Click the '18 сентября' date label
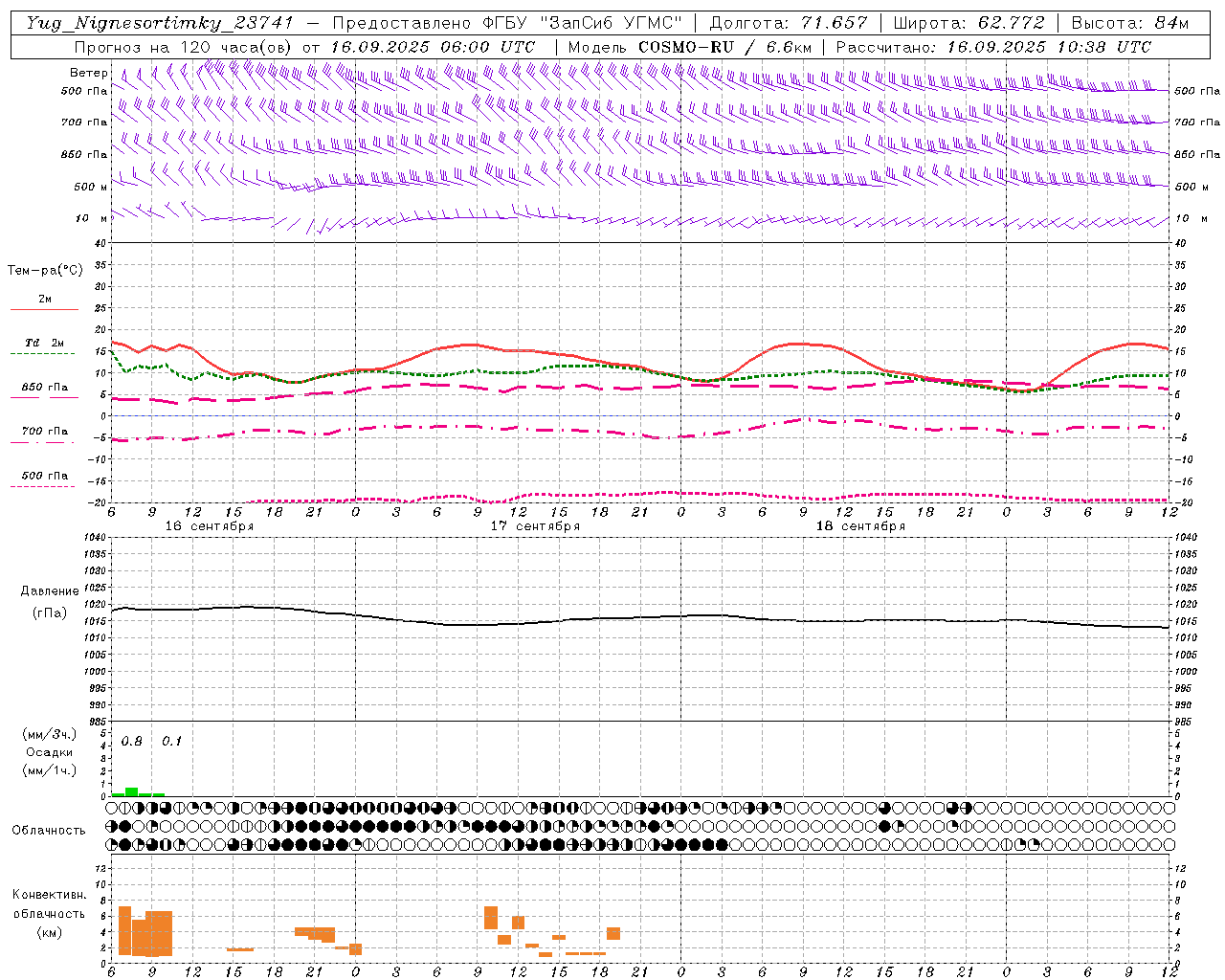This screenshot has height=980, width=1225. click(x=860, y=526)
